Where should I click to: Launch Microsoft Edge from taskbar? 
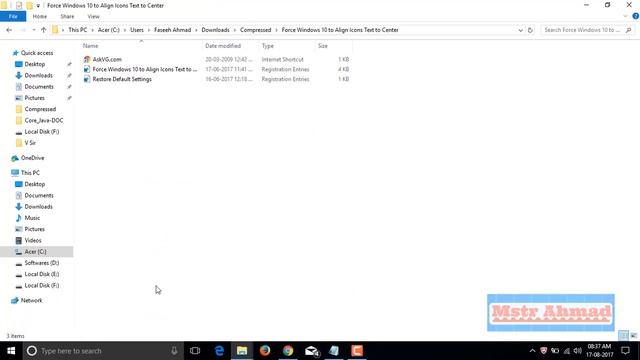click(219, 351)
